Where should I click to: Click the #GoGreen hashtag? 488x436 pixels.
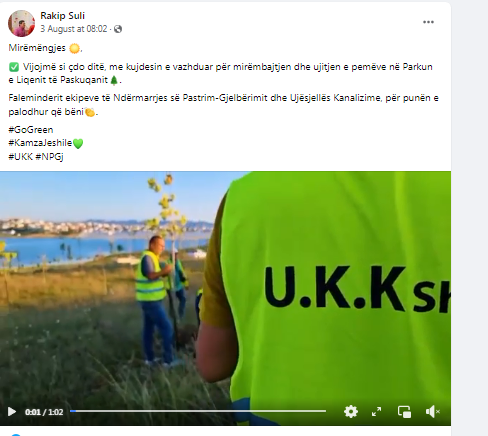coord(31,130)
